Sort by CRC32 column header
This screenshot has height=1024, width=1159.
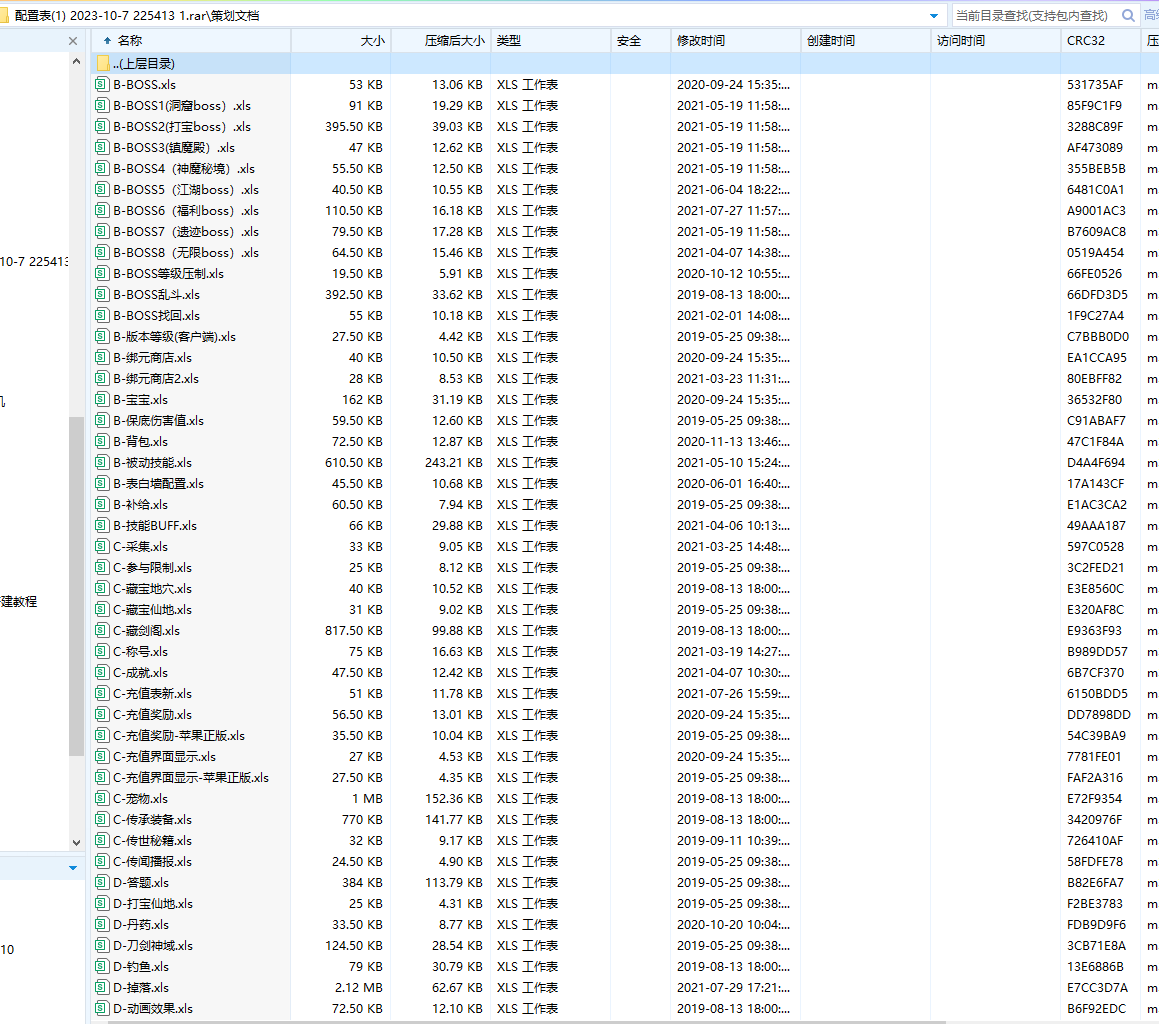tap(1086, 41)
